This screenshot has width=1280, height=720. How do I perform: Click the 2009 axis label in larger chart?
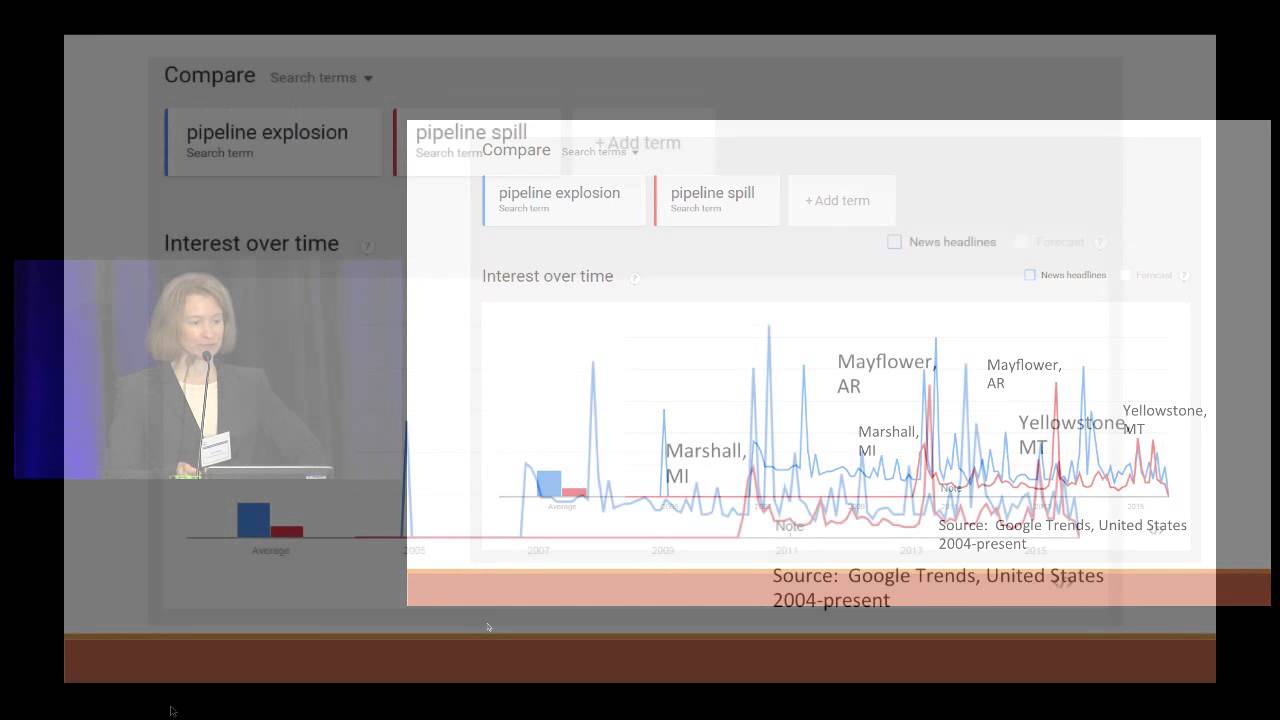tap(663, 551)
